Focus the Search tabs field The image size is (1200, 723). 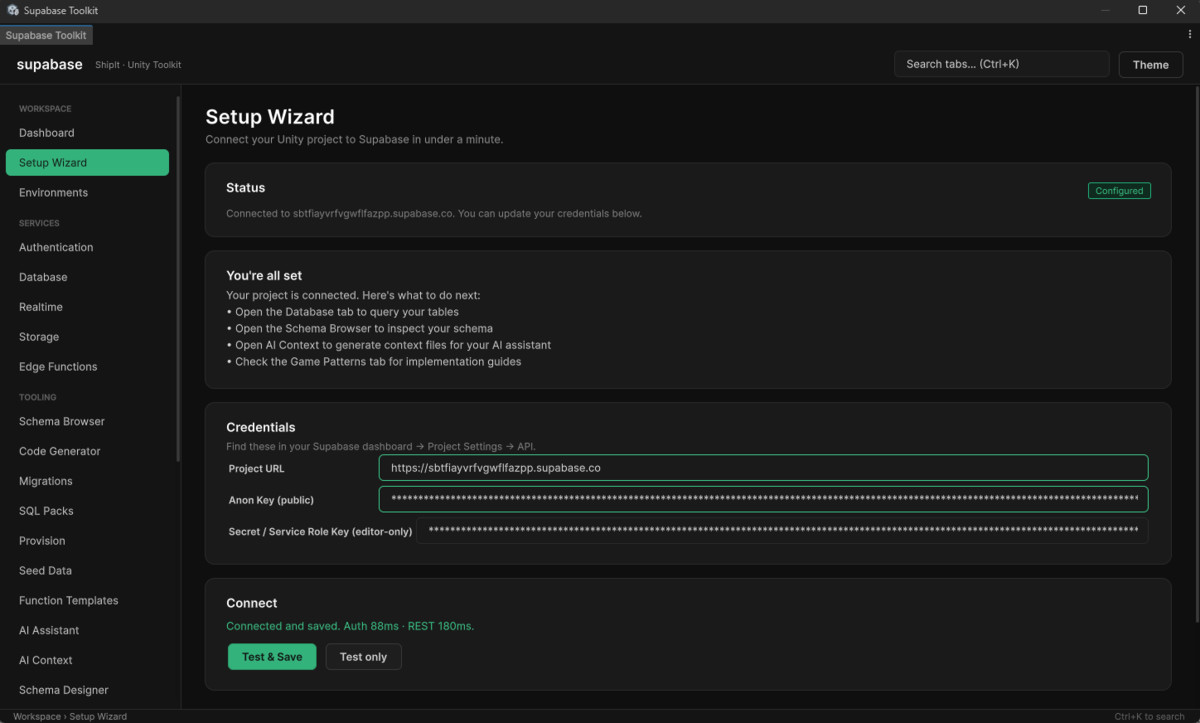(1001, 64)
